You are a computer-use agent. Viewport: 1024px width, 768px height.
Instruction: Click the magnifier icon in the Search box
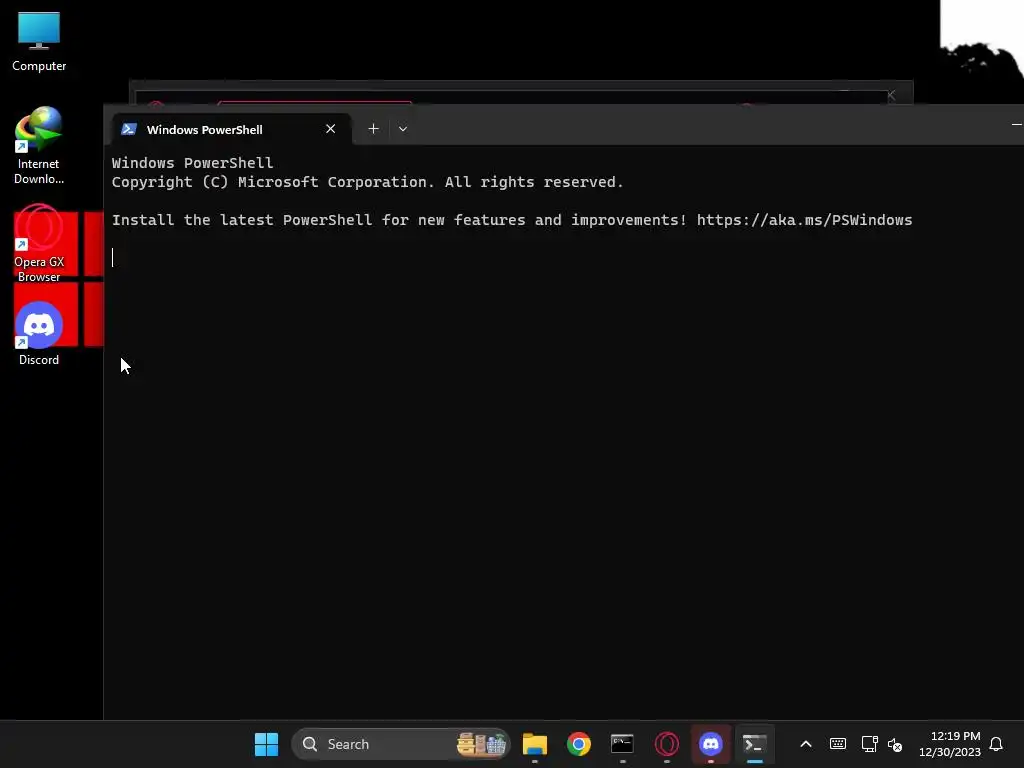coord(310,744)
